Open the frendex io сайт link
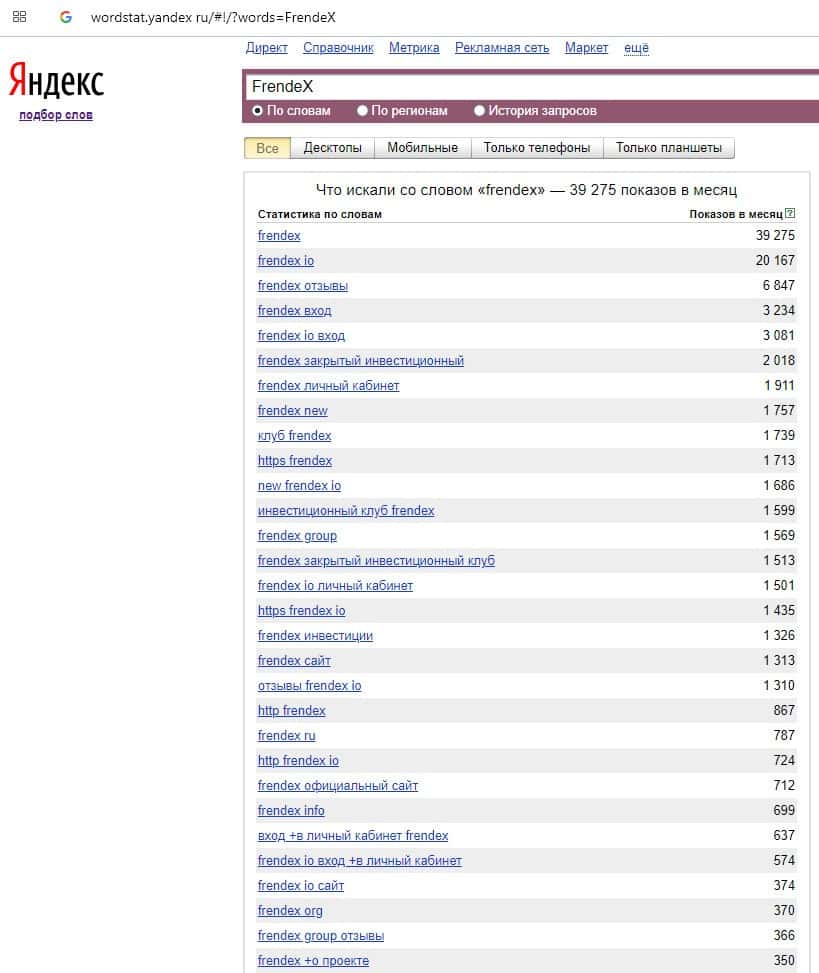The image size is (819, 973). click(301, 886)
